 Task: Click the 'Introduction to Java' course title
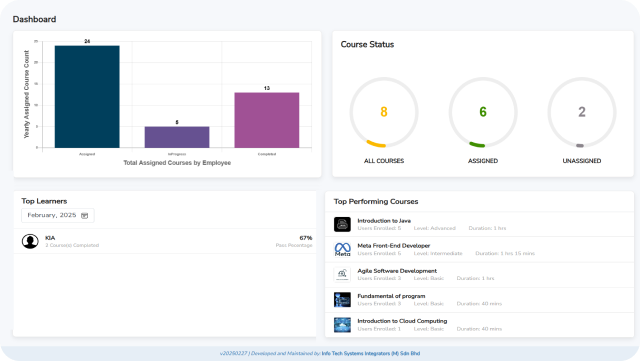coord(384,221)
